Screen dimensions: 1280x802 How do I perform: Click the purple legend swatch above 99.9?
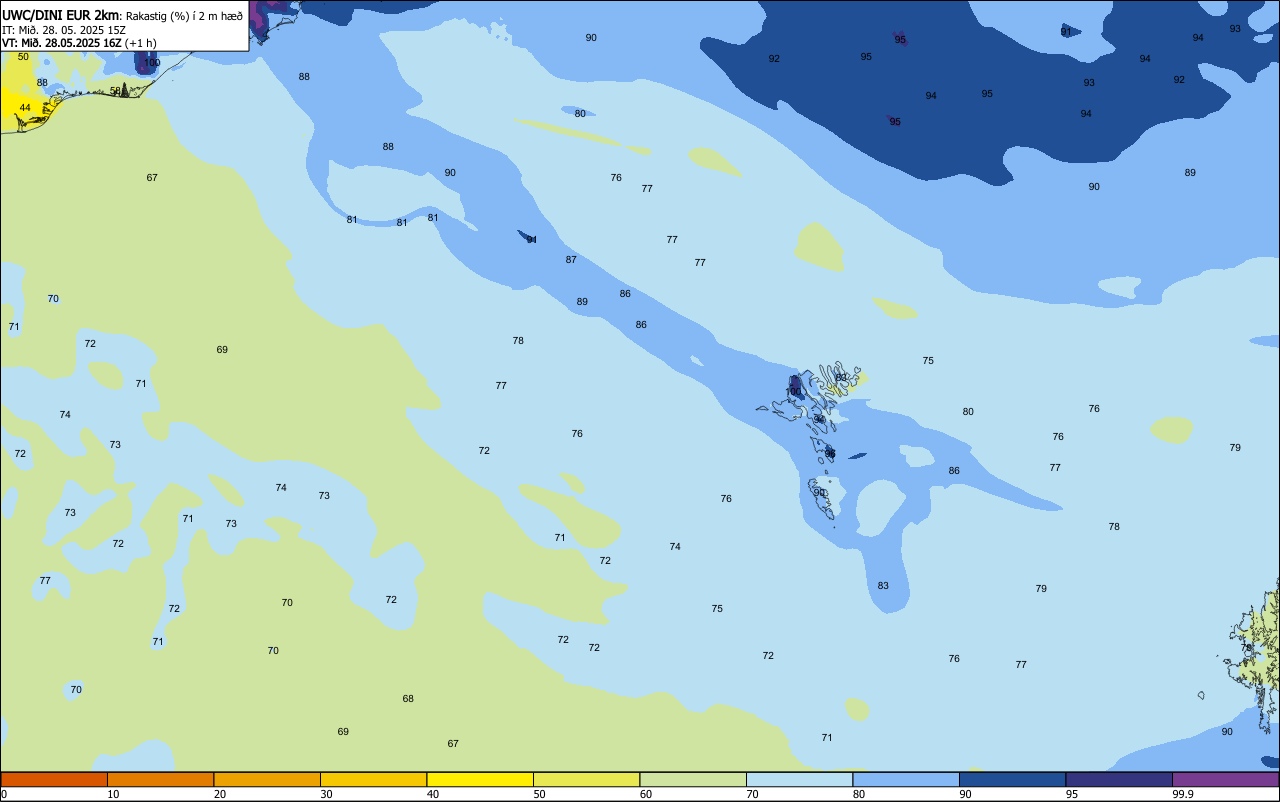[1225, 779]
